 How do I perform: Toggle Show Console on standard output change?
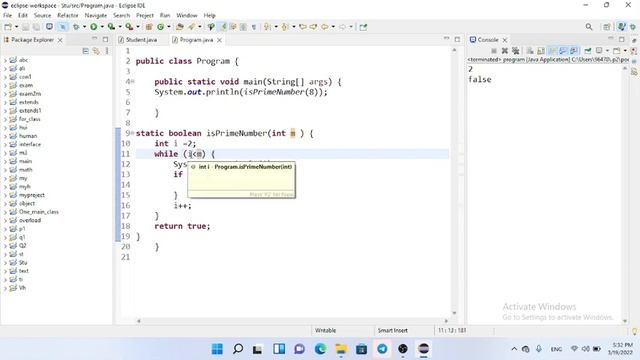click(x=563, y=51)
